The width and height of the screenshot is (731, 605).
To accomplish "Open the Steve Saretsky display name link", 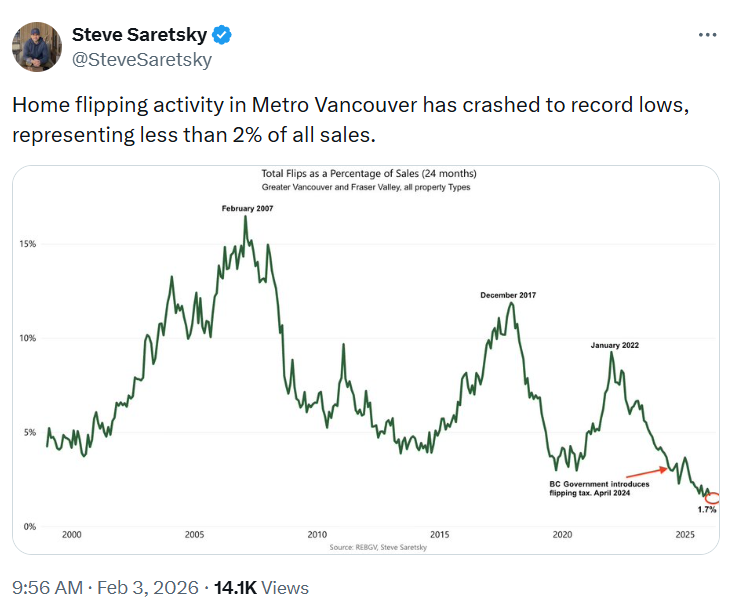I will click(x=139, y=36).
